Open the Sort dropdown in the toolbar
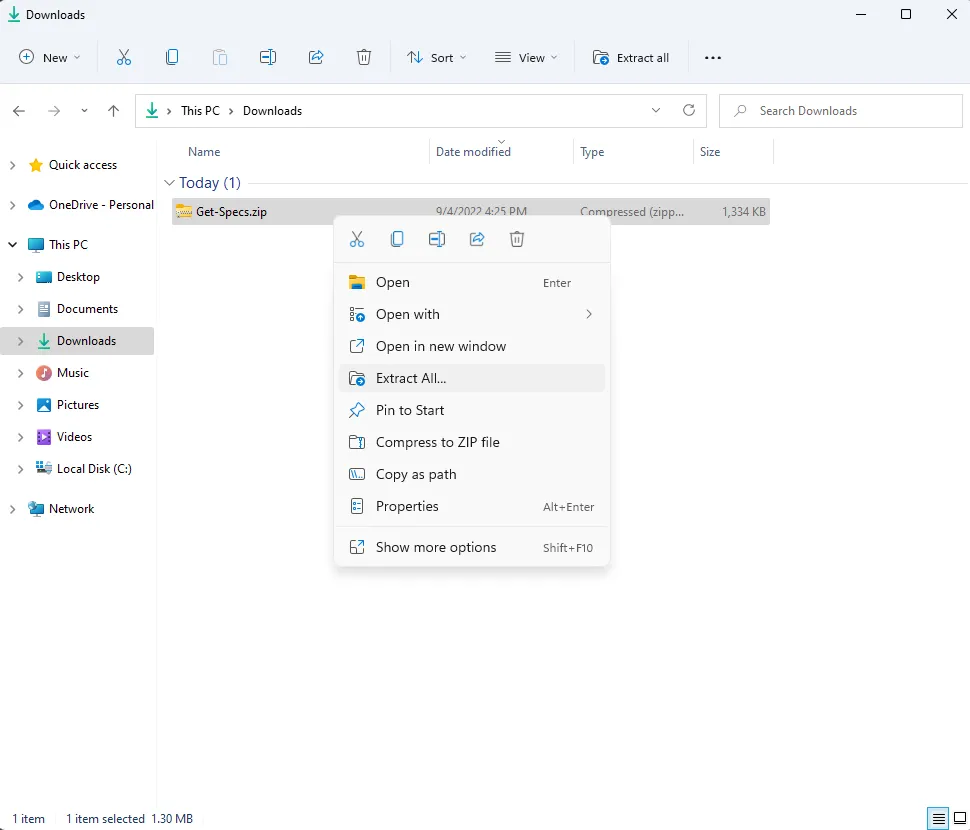Image resolution: width=970 pixels, height=830 pixels. tap(437, 58)
